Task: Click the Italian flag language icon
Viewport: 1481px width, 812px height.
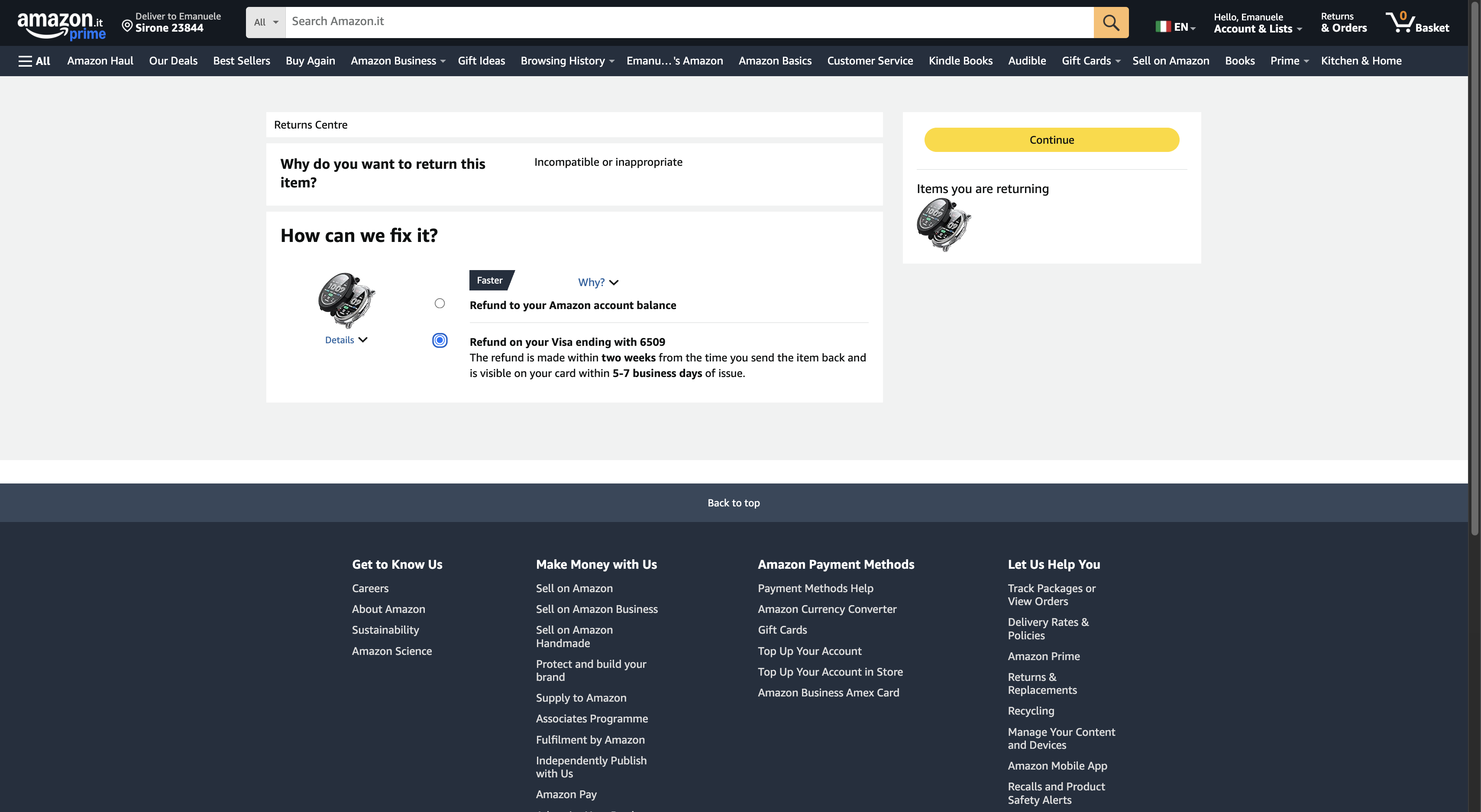Action: tap(1163, 26)
